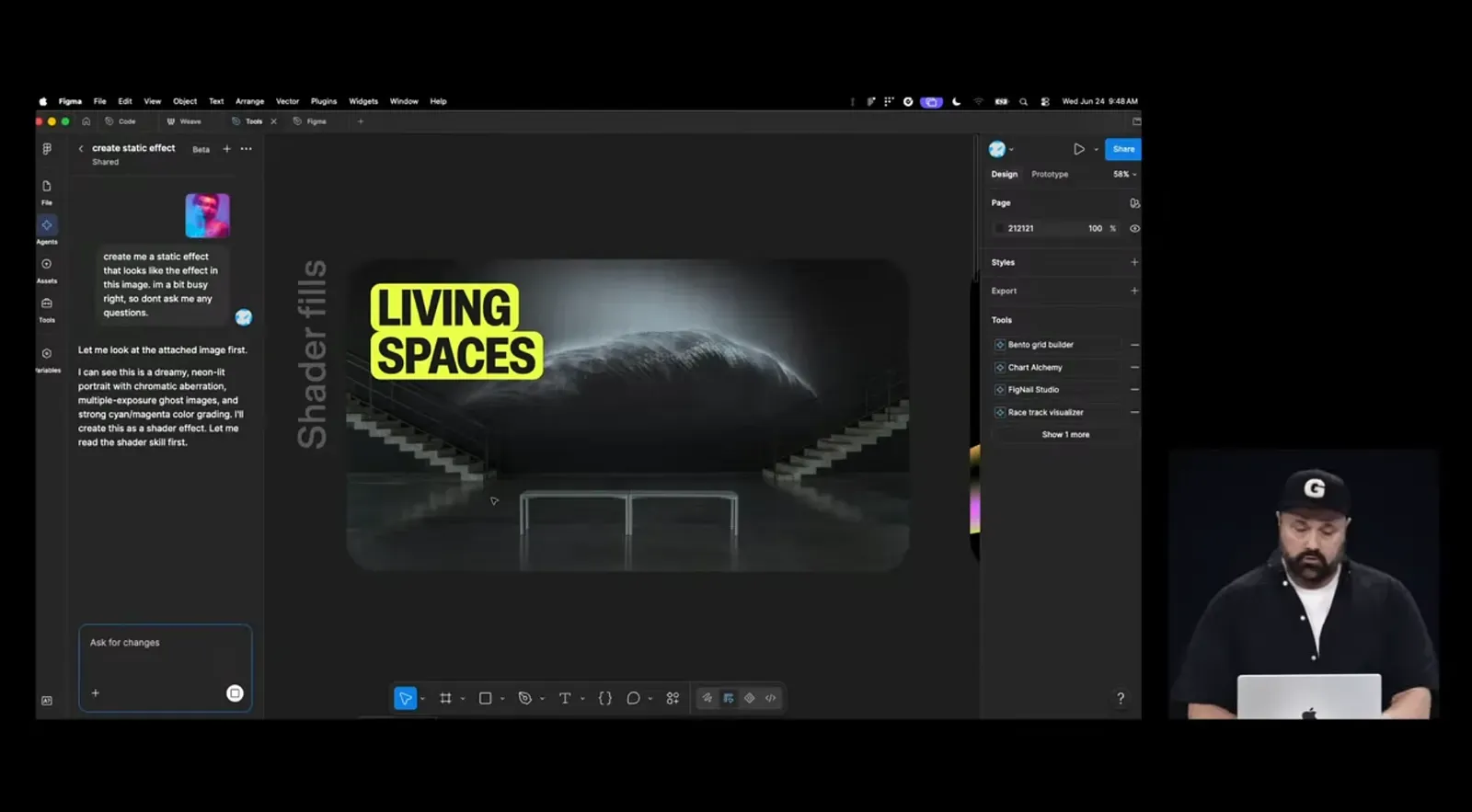Open the File panel in left sidebar
Viewport: 1472px width, 812px height.
point(47,191)
